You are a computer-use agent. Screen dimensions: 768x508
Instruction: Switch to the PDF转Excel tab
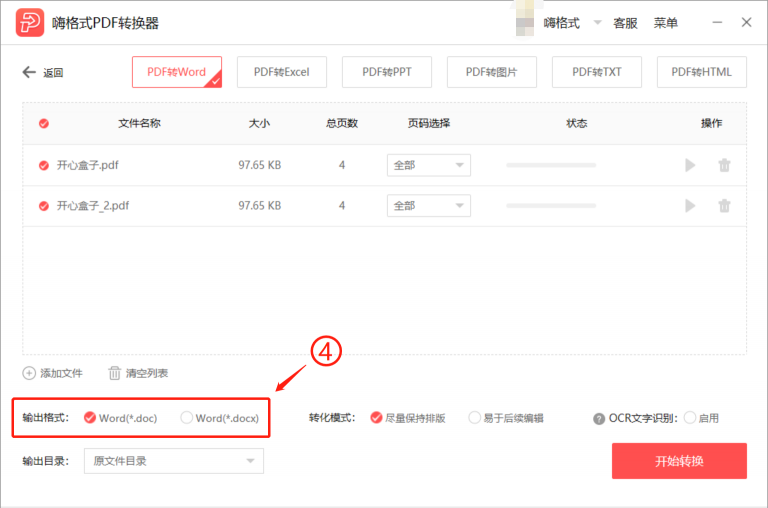coord(282,72)
